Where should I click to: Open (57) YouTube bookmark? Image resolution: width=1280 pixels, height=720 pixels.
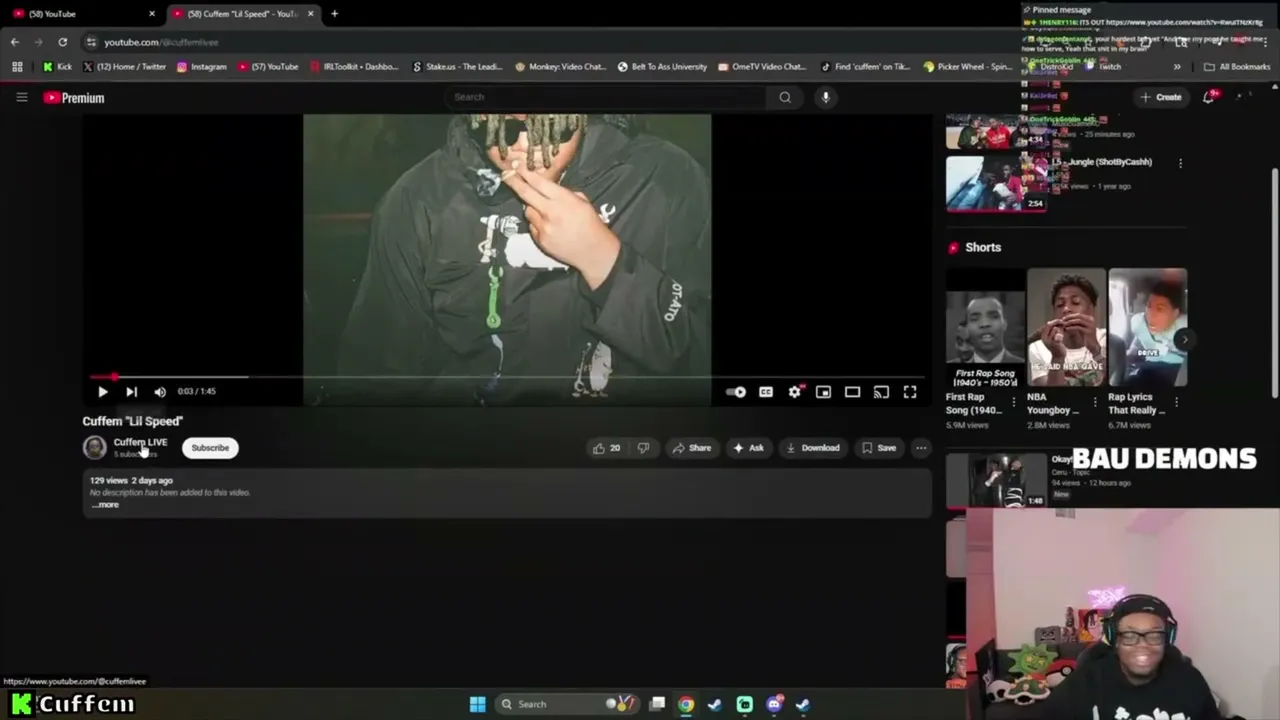267,67
